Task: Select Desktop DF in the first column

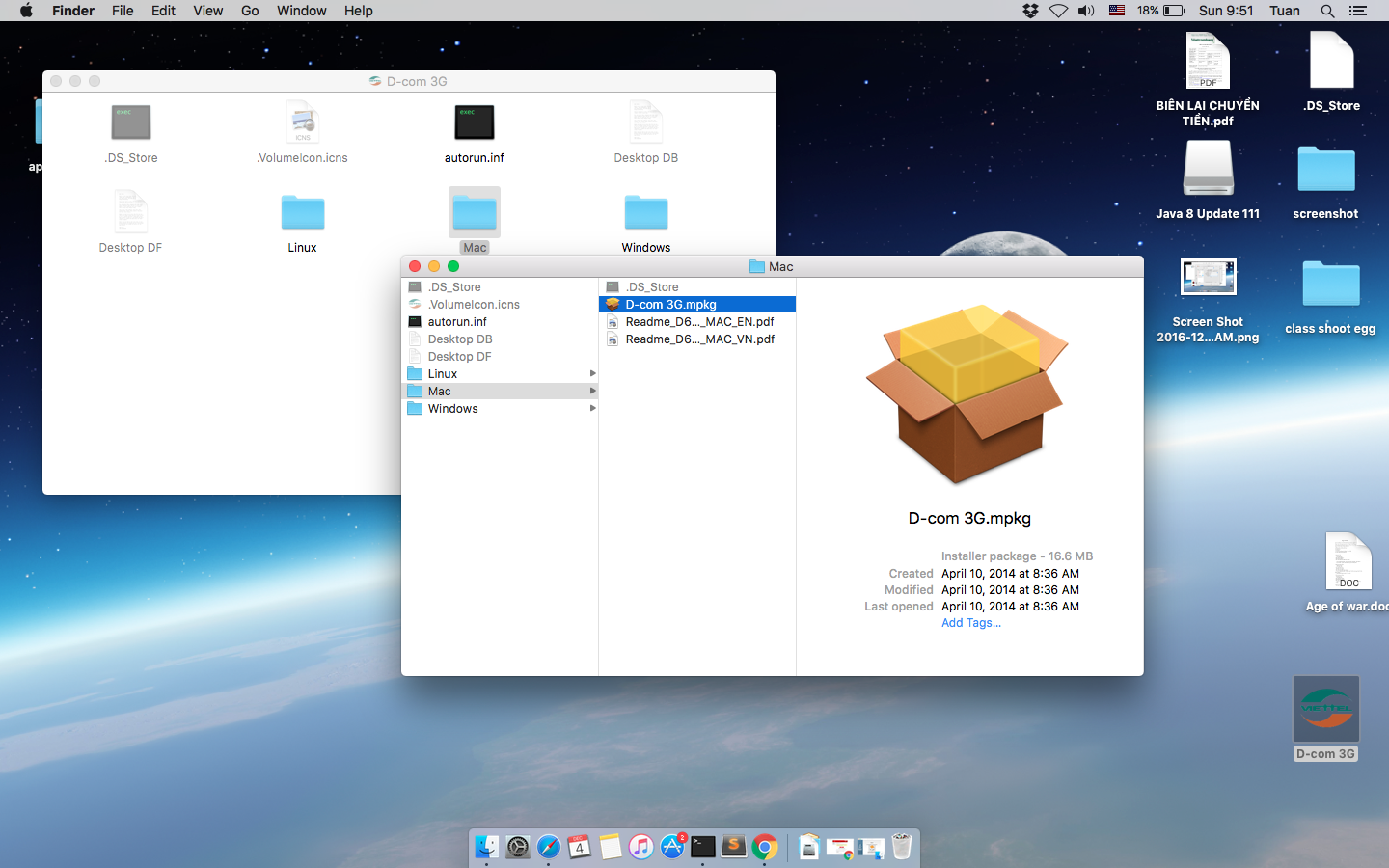Action: coord(500,356)
